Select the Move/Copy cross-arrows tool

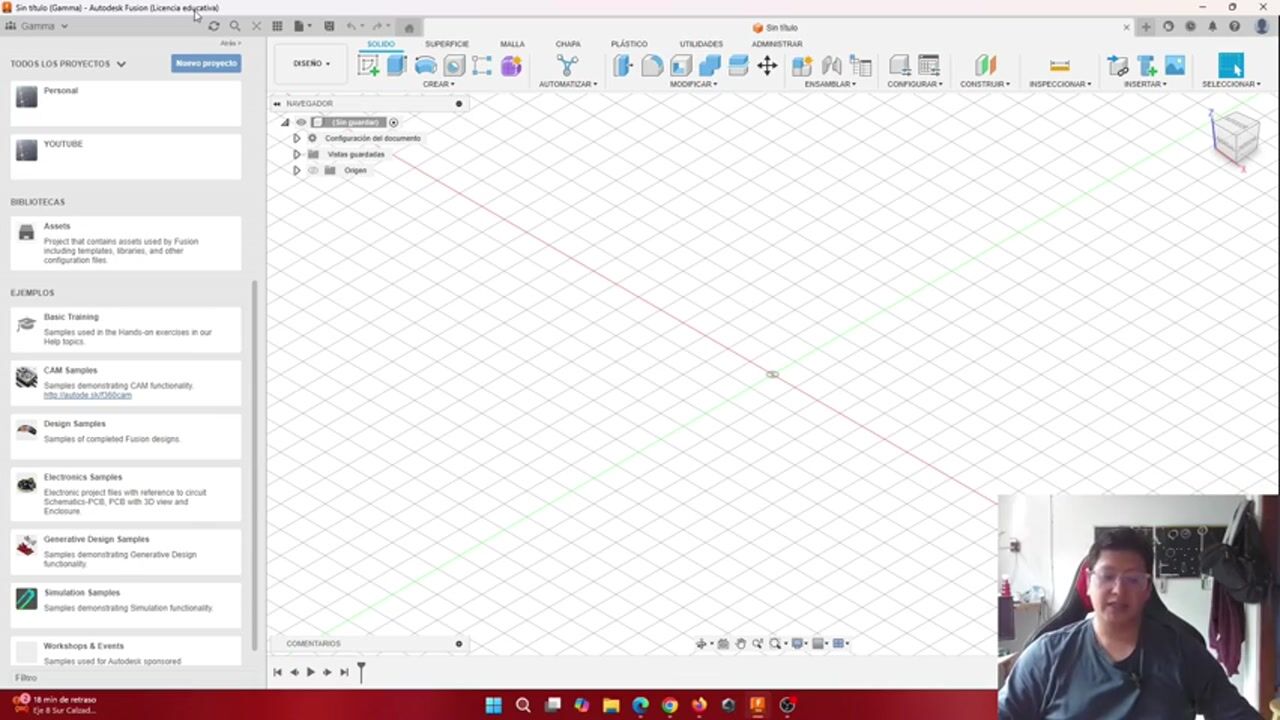767,66
